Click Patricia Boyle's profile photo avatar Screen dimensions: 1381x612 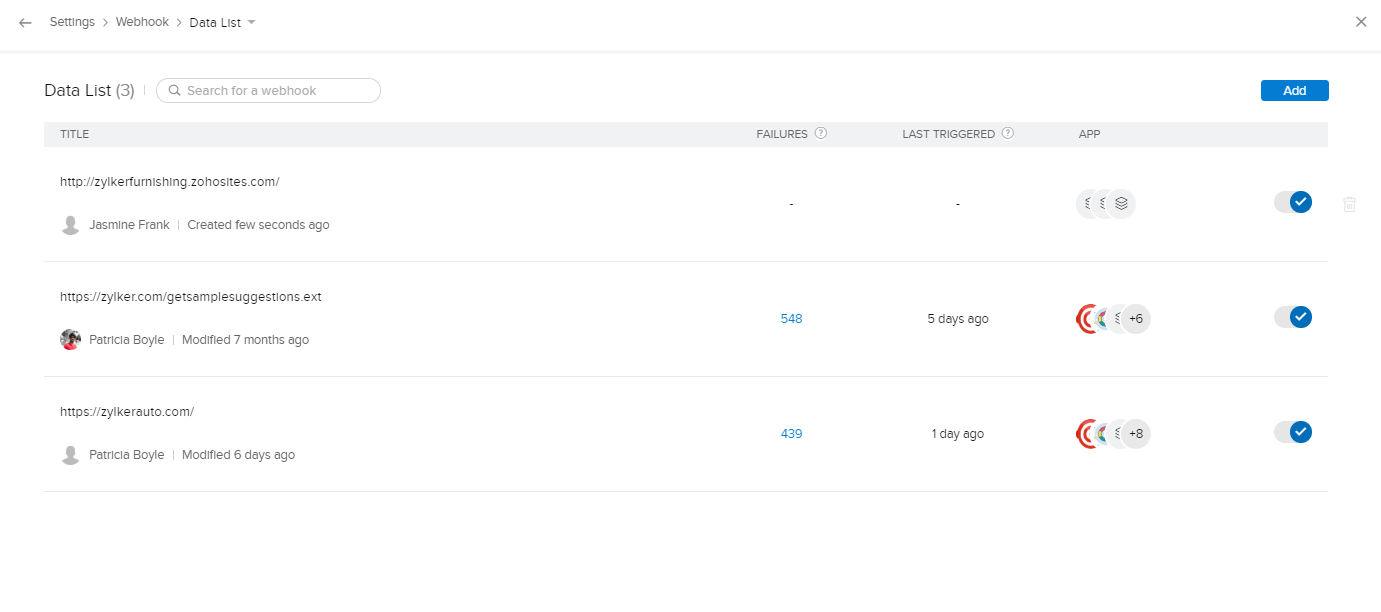click(70, 339)
